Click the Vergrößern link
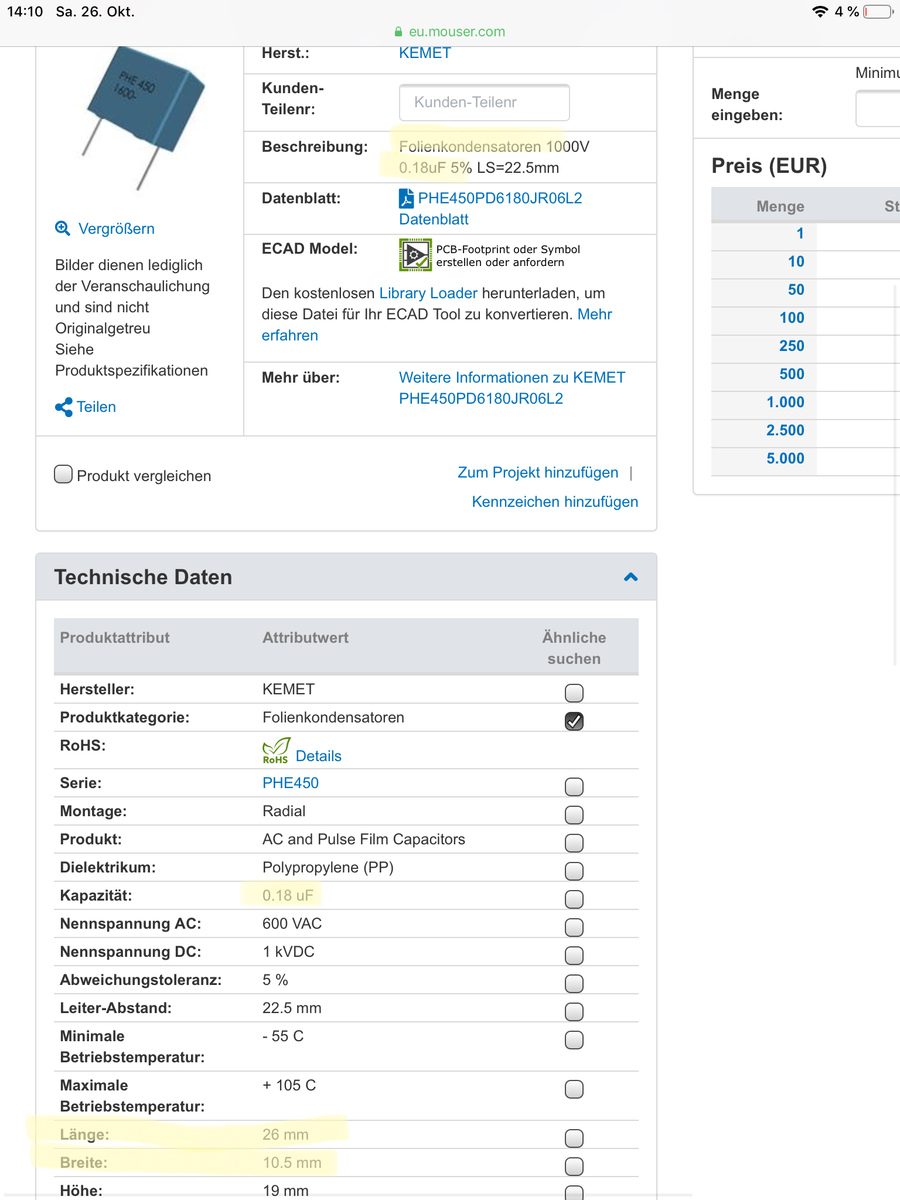Screen dimensions: 900x1200 pyautogui.click(x=117, y=229)
